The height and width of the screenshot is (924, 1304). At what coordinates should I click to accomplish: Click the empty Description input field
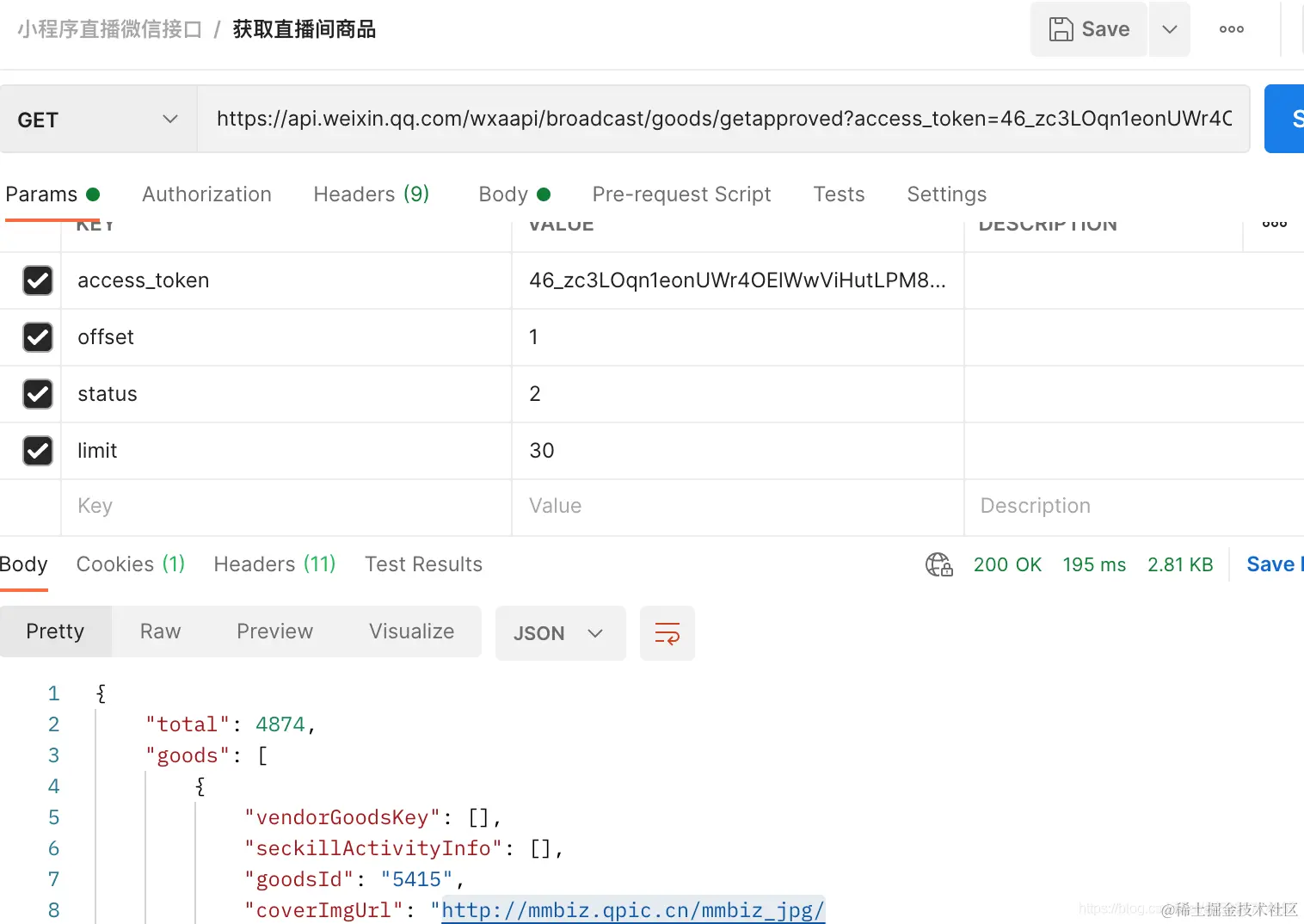[x=1135, y=506]
